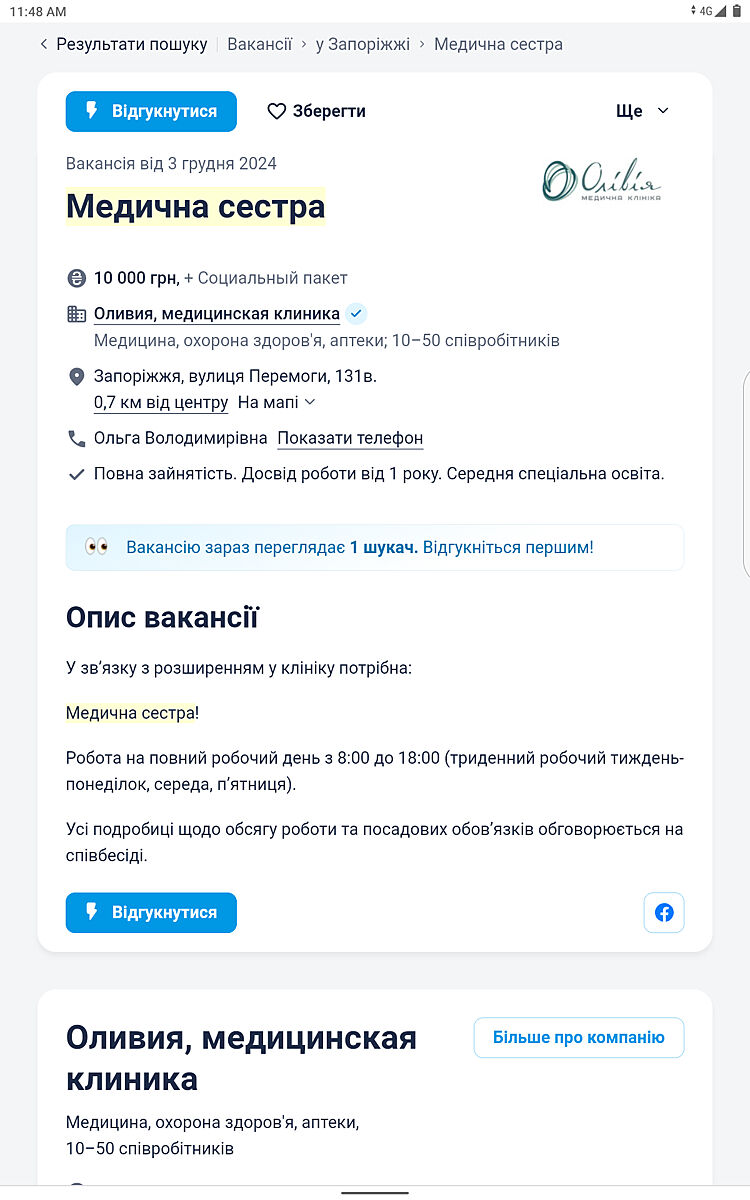Viewport: 750px width, 1200px height.
Task: Click the Олівія clinic logo
Action: coord(602,180)
